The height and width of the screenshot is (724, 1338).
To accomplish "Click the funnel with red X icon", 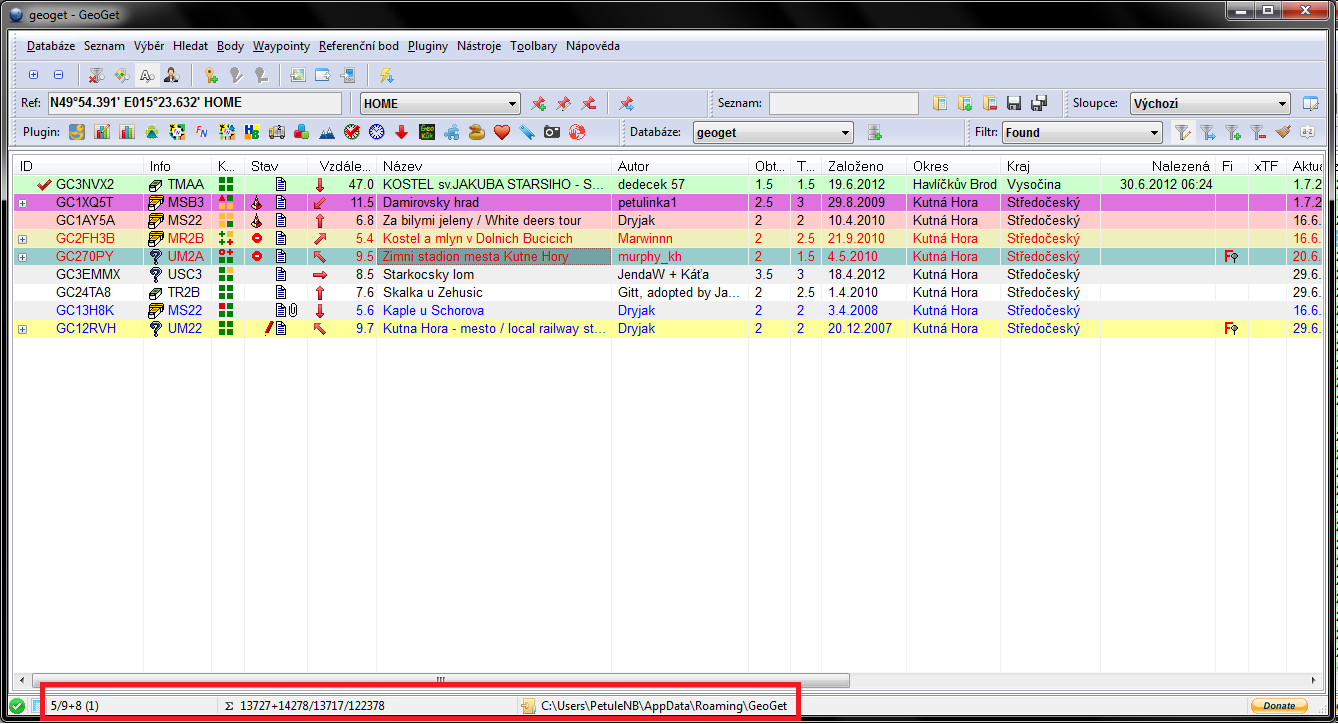I will [x=96, y=75].
